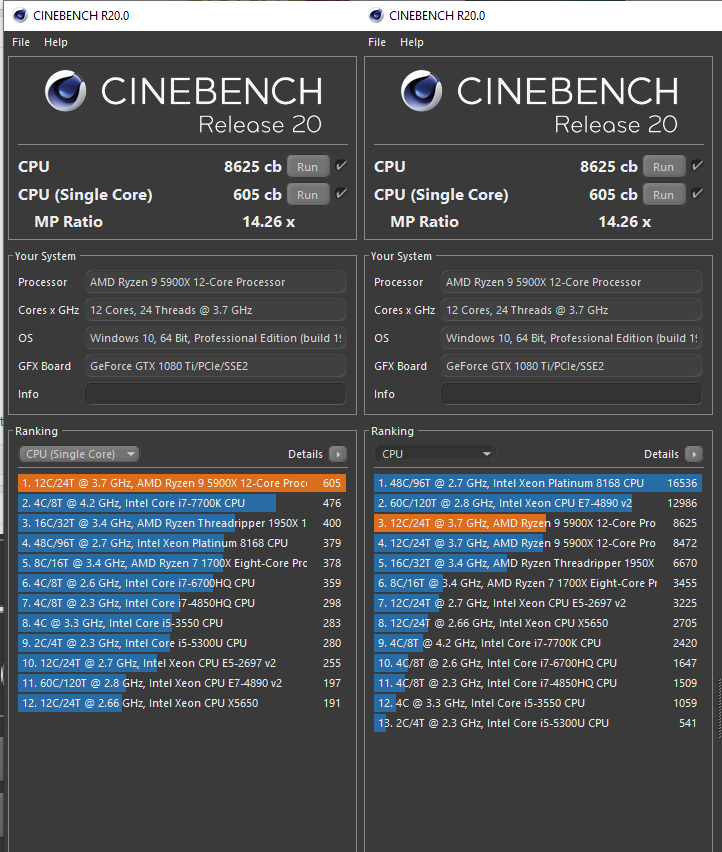Toggle the CPU (Single Core) checkbox in left window
This screenshot has height=852, width=722.
click(341, 193)
